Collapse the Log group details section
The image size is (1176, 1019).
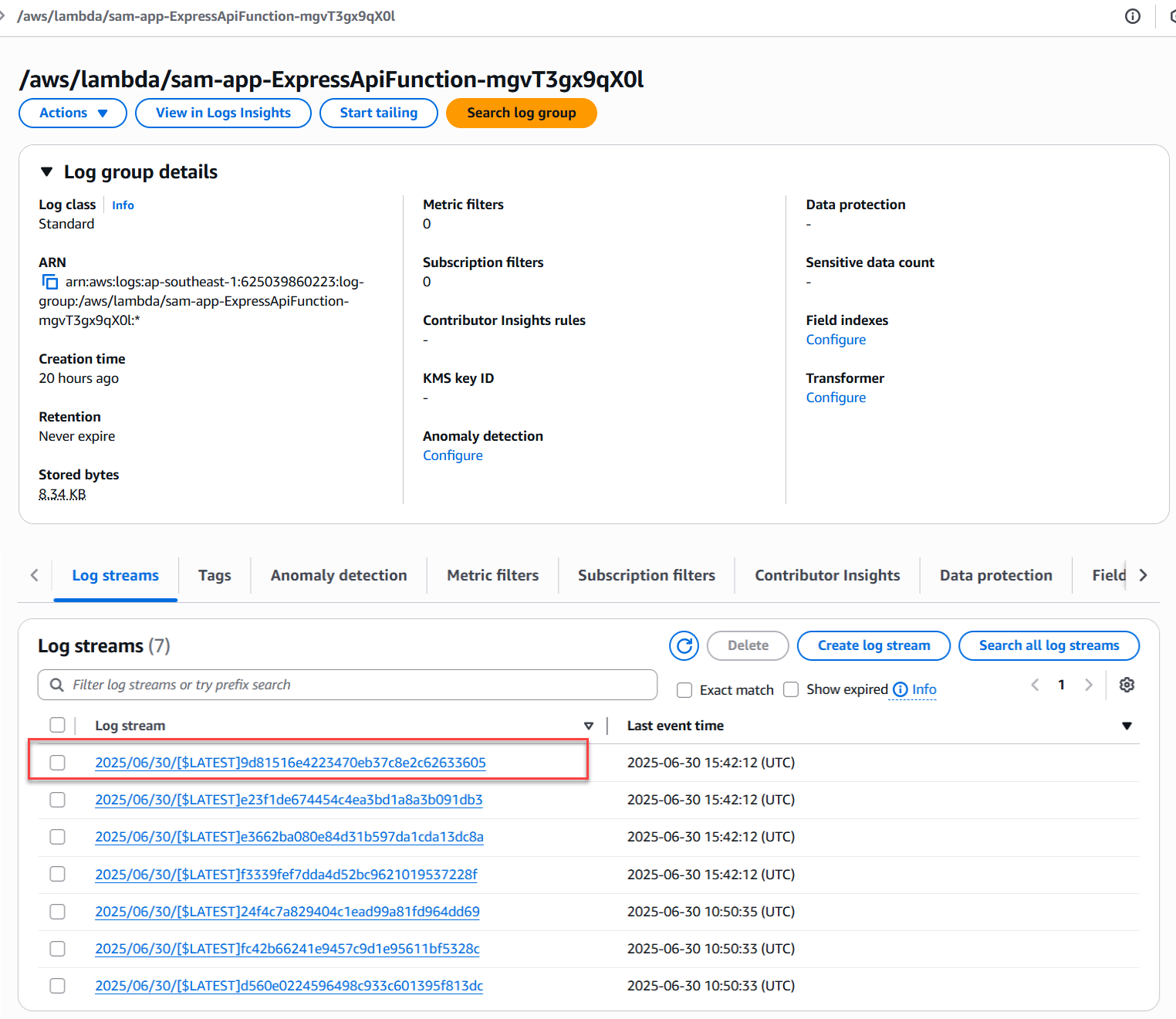pos(46,172)
